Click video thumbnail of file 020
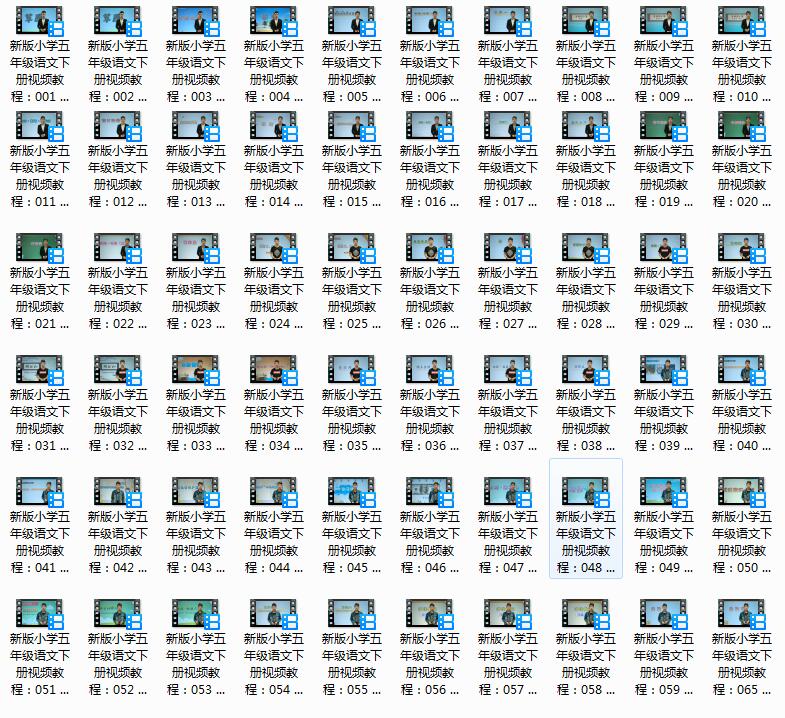This screenshot has height=718, width=785. click(741, 126)
